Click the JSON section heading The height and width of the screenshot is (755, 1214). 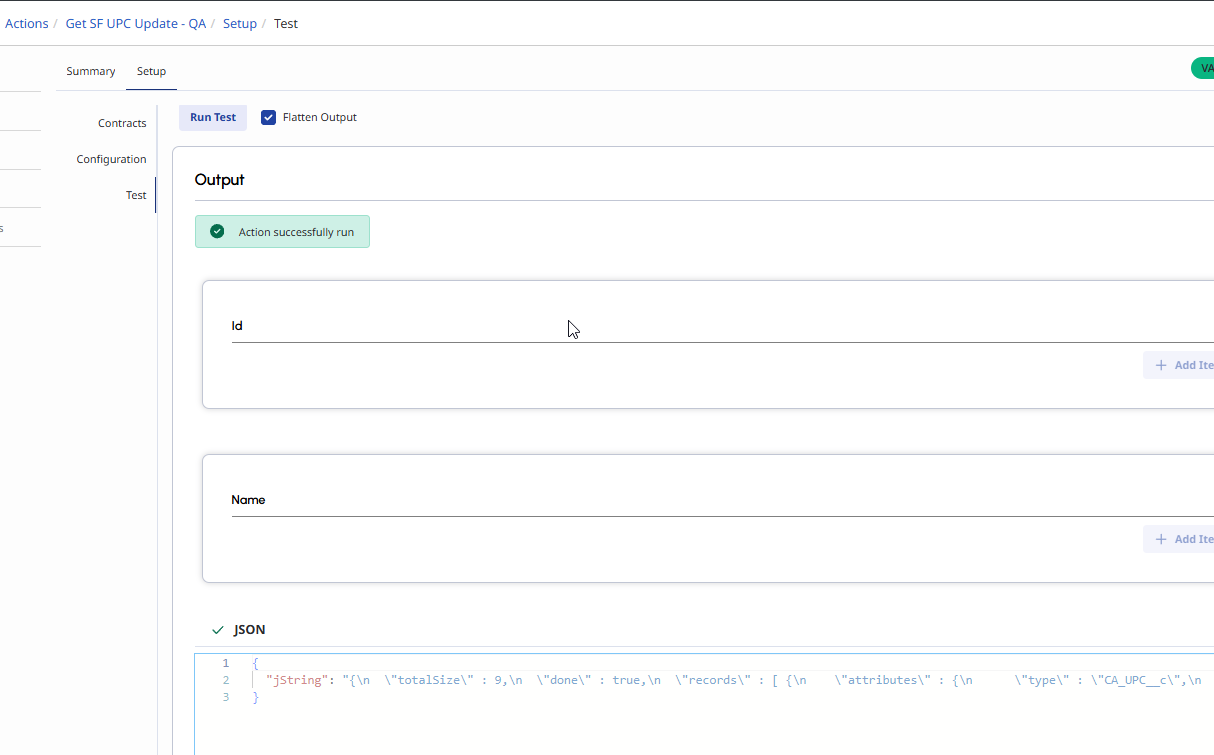(249, 630)
